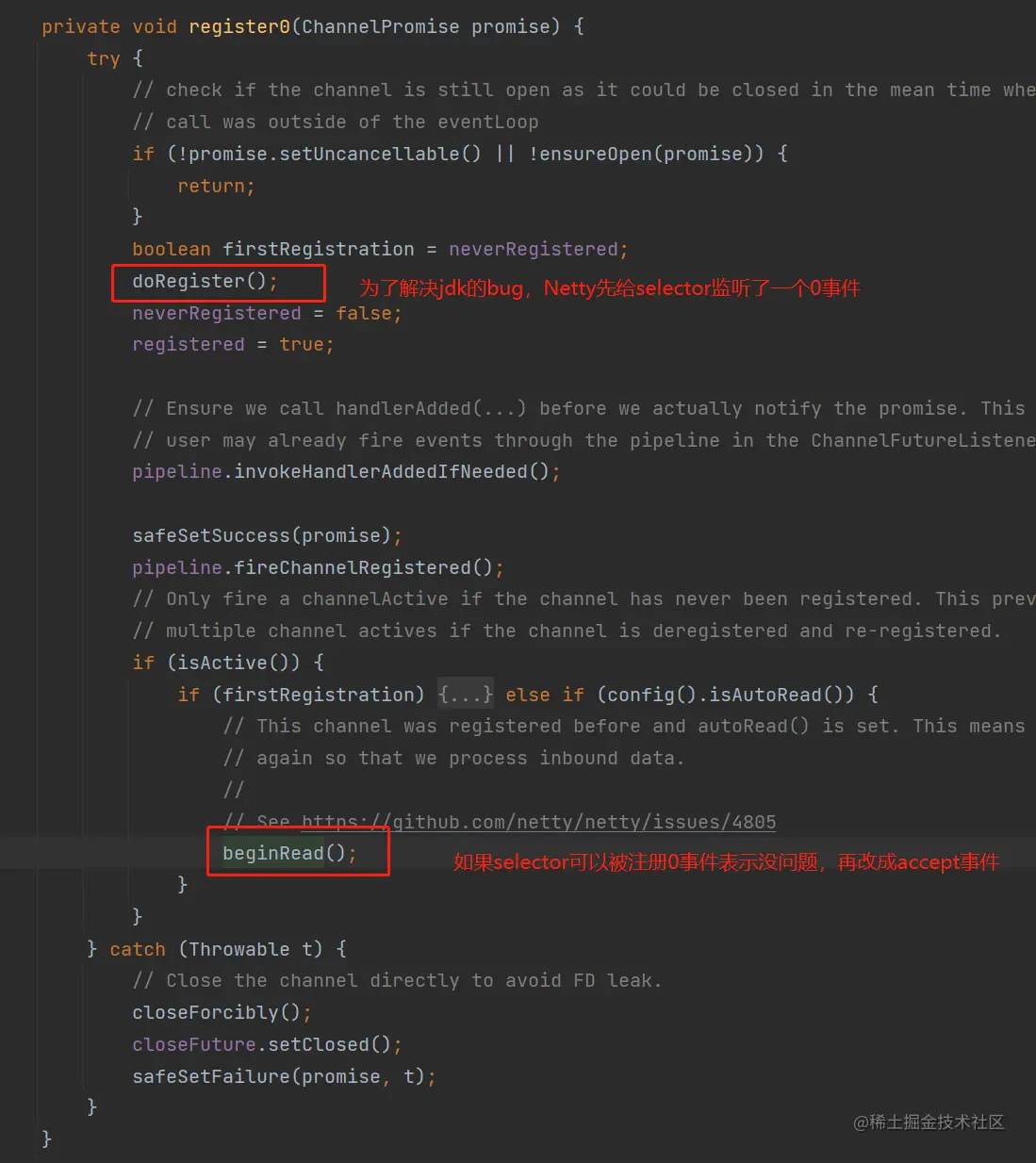Click pipeline.fireChannelRegistered() statement

[318, 567]
